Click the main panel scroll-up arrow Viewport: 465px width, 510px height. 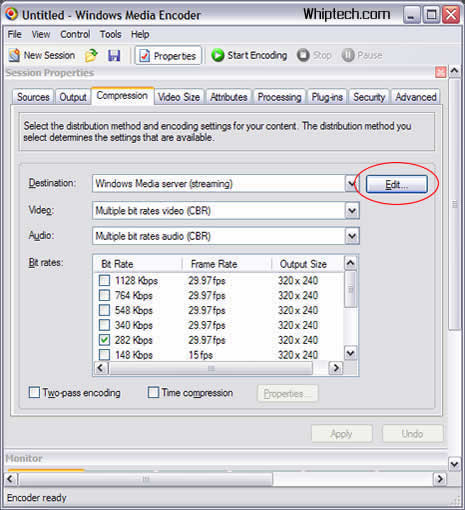click(454, 71)
